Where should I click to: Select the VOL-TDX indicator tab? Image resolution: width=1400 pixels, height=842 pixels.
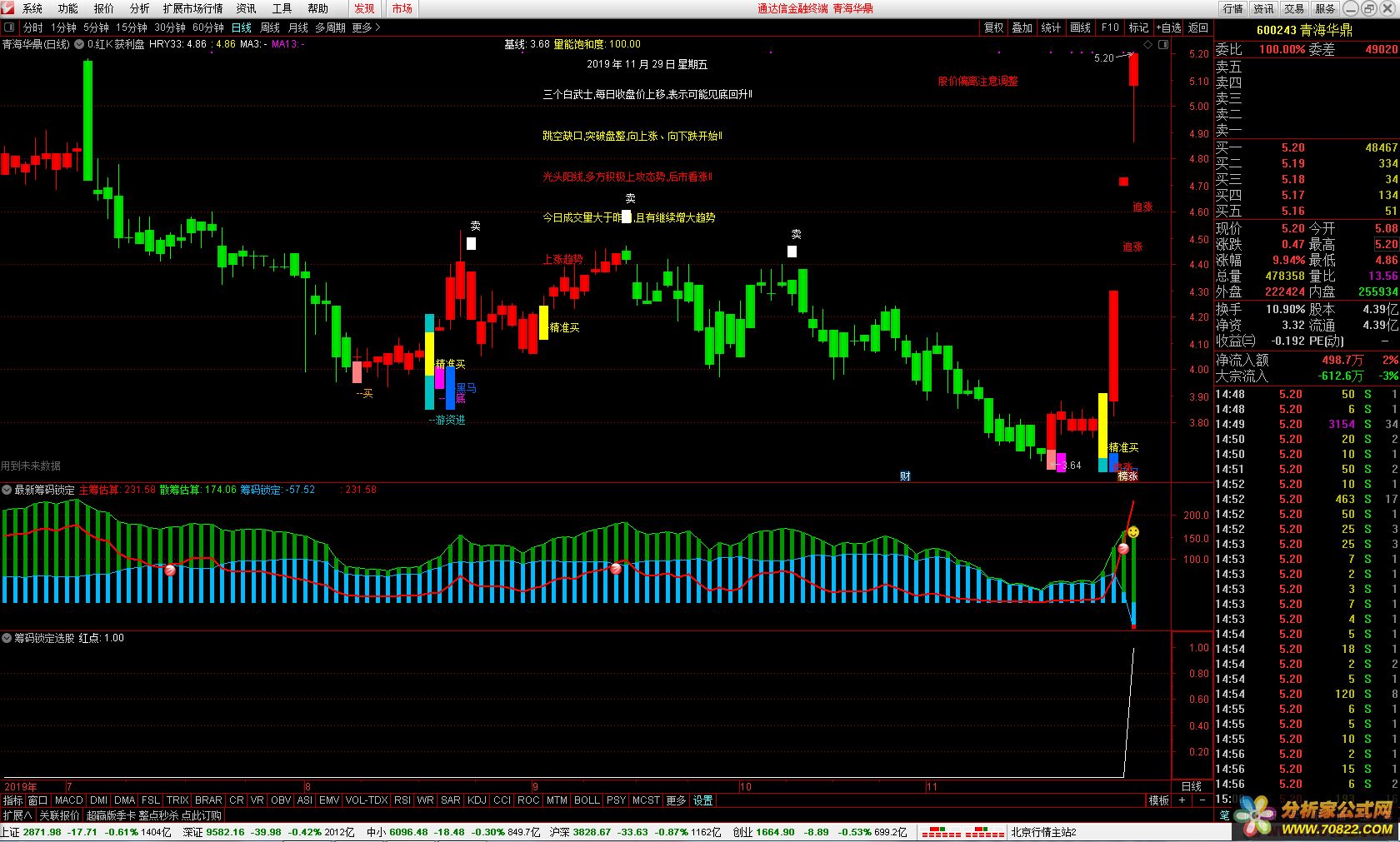tap(367, 800)
